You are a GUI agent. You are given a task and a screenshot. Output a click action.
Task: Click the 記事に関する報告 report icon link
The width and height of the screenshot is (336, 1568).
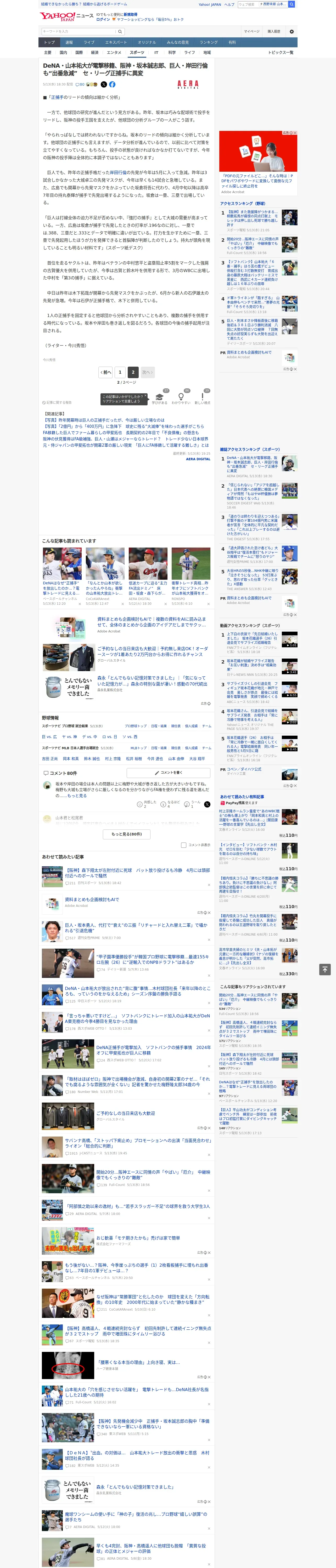click(x=58, y=402)
